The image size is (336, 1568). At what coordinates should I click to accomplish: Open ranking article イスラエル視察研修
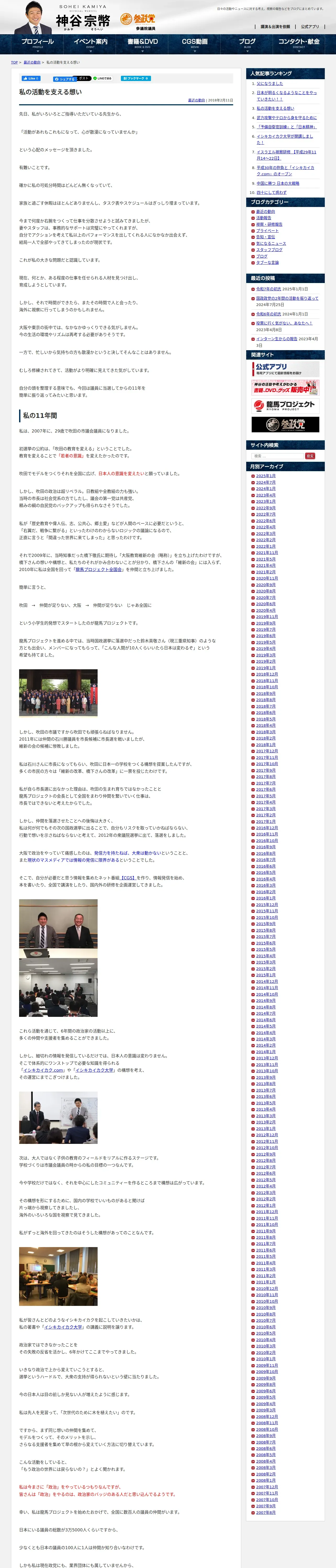coord(287,155)
